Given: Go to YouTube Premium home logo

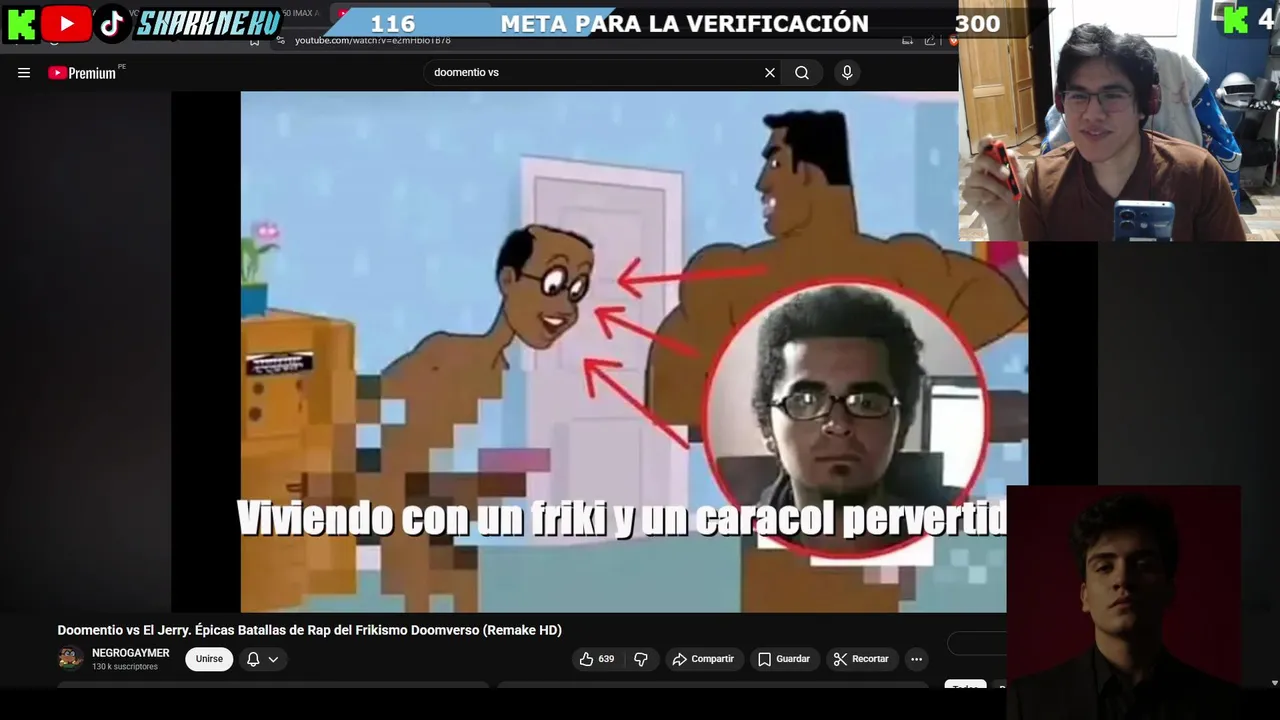Looking at the screenshot, I should (x=84, y=73).
